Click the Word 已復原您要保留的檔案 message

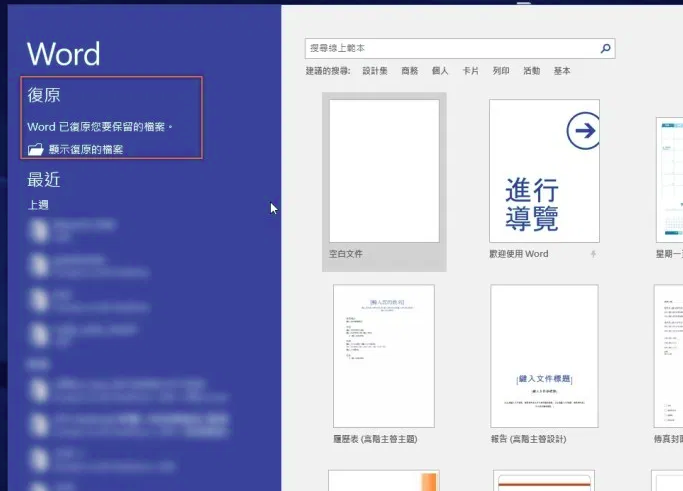coord(99,127)
